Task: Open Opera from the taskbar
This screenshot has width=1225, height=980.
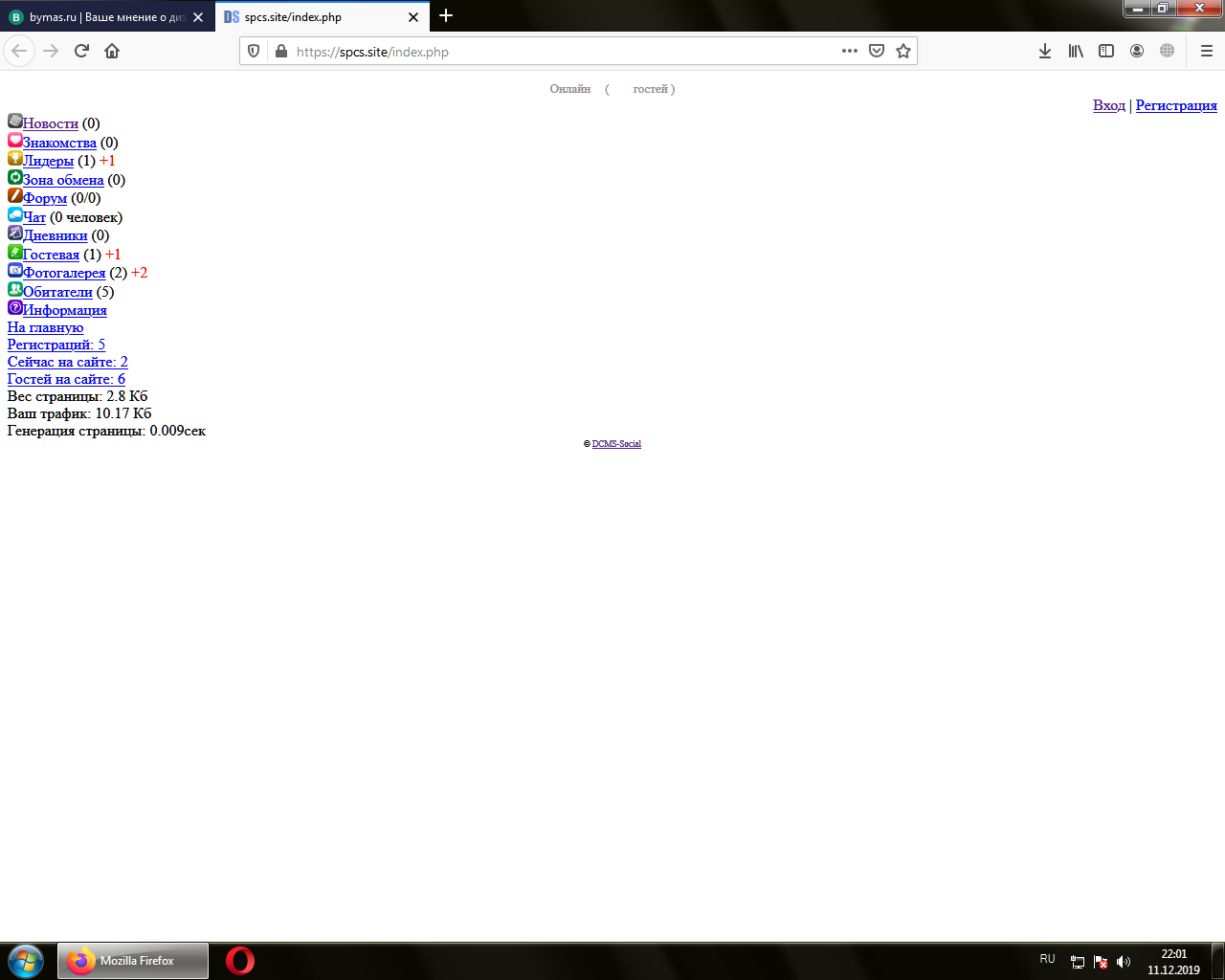Action: pyautogui.click(x=240, y=960)
